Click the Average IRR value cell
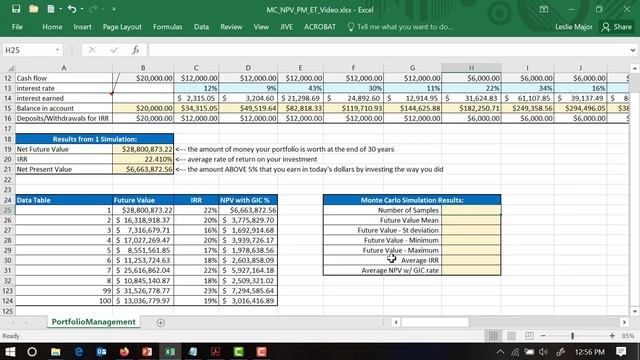This screenshot has width=640, height=360. click(471, 260)
